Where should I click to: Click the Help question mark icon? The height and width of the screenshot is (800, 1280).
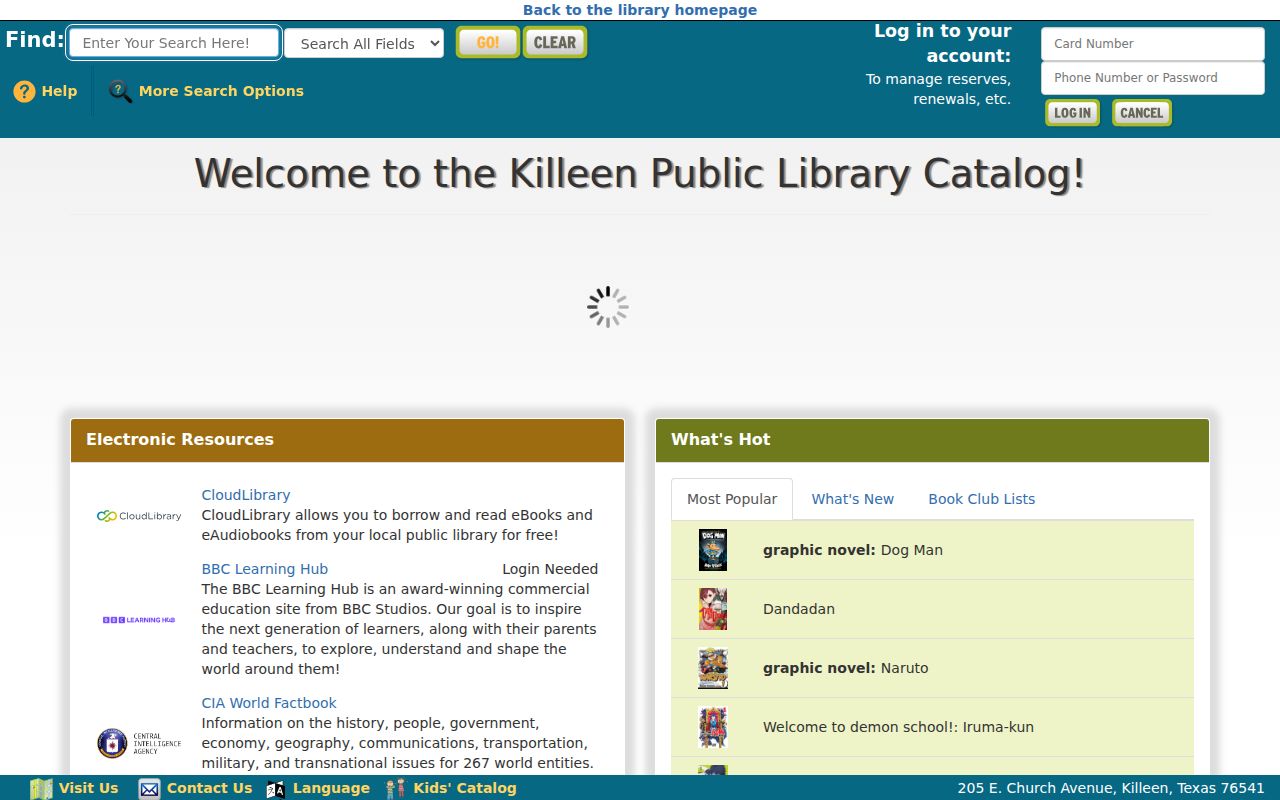(24, 91)
